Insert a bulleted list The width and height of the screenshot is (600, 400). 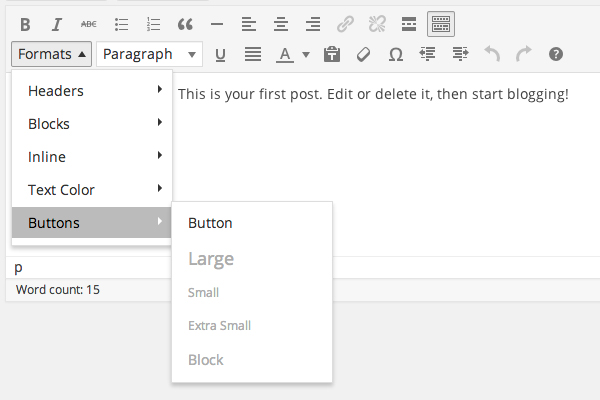pos(121,23)
